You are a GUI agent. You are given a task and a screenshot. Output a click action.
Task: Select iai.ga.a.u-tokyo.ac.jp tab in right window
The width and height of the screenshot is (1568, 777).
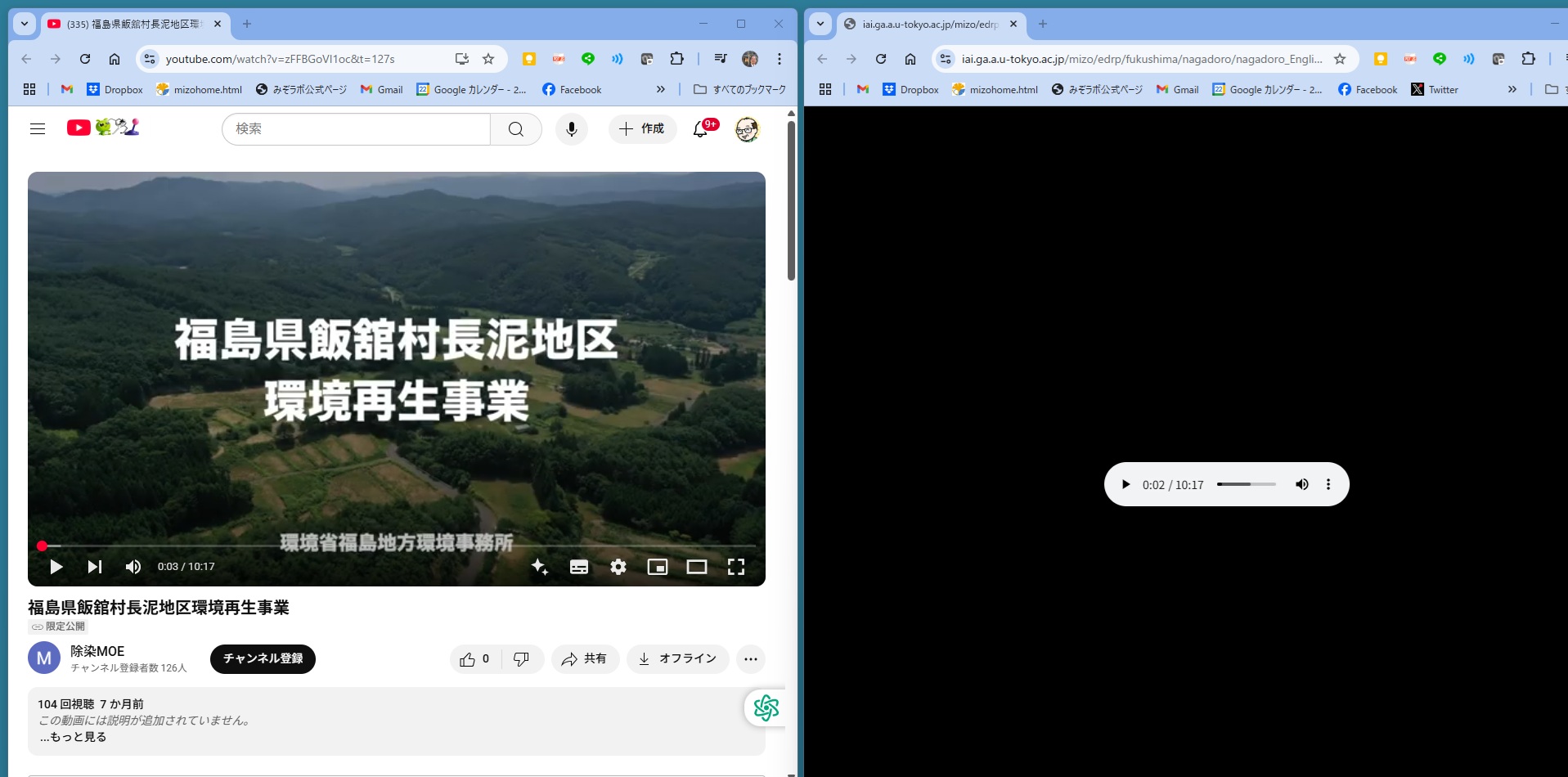click(932, 25)
